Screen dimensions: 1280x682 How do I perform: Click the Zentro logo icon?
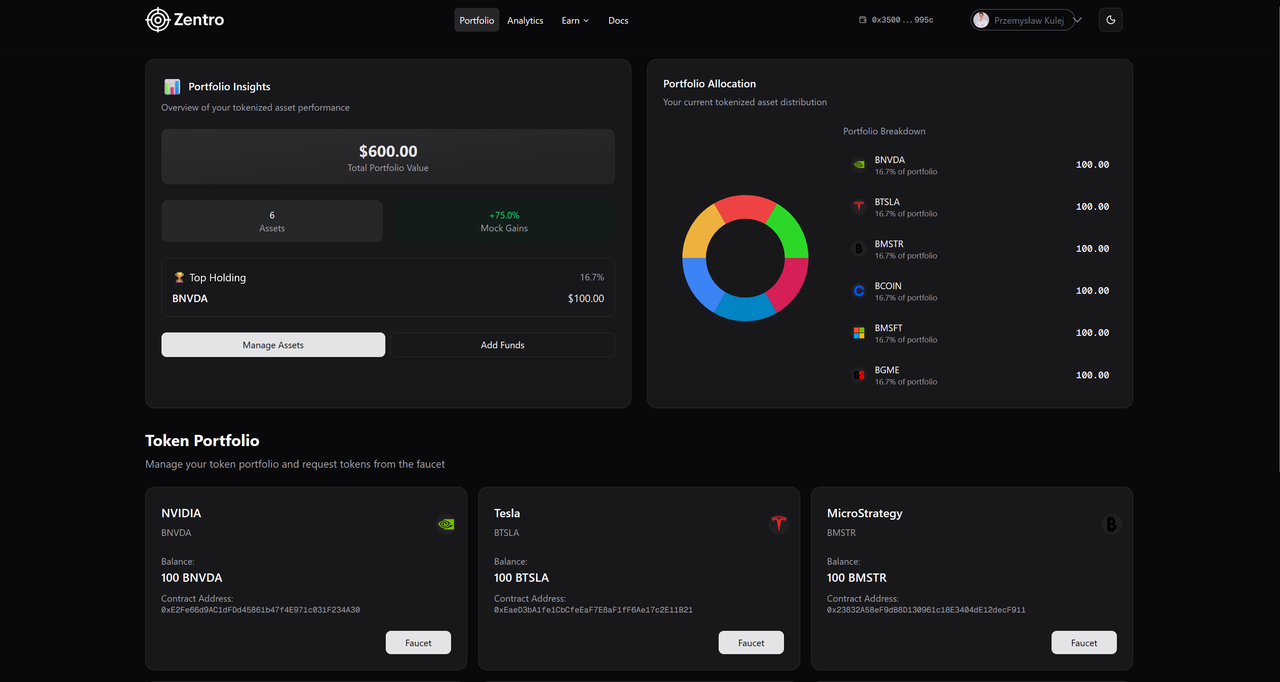coord(157,19)
